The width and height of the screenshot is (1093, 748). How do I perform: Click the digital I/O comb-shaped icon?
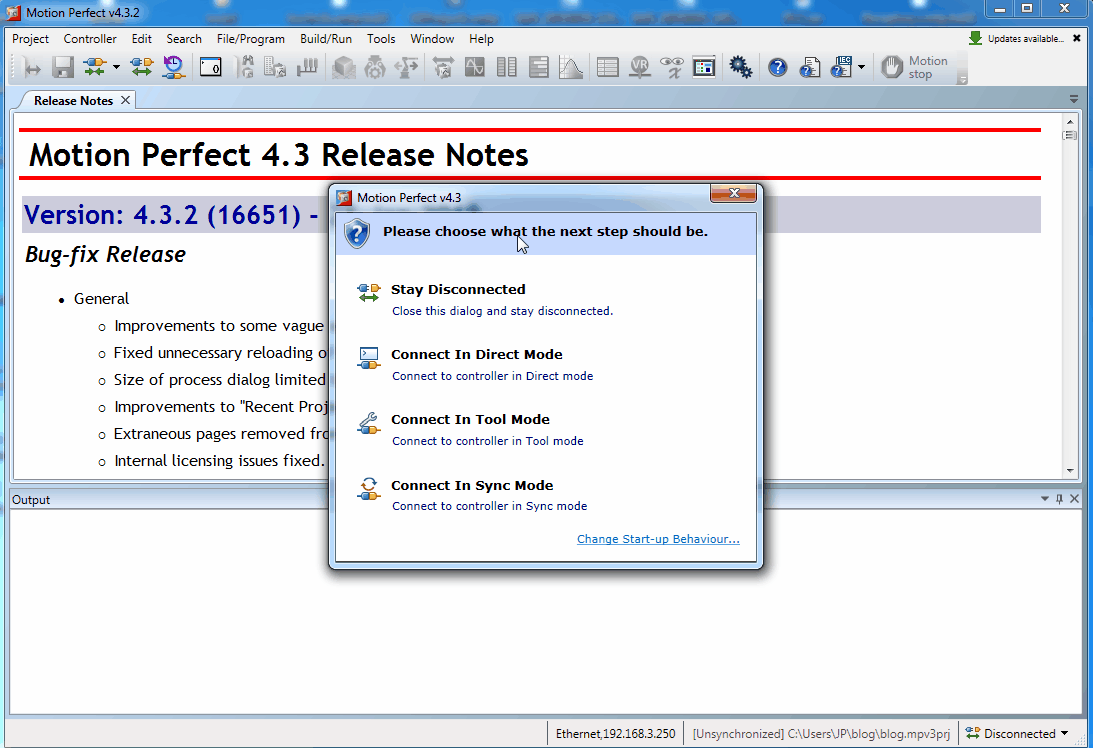[307, 68]
